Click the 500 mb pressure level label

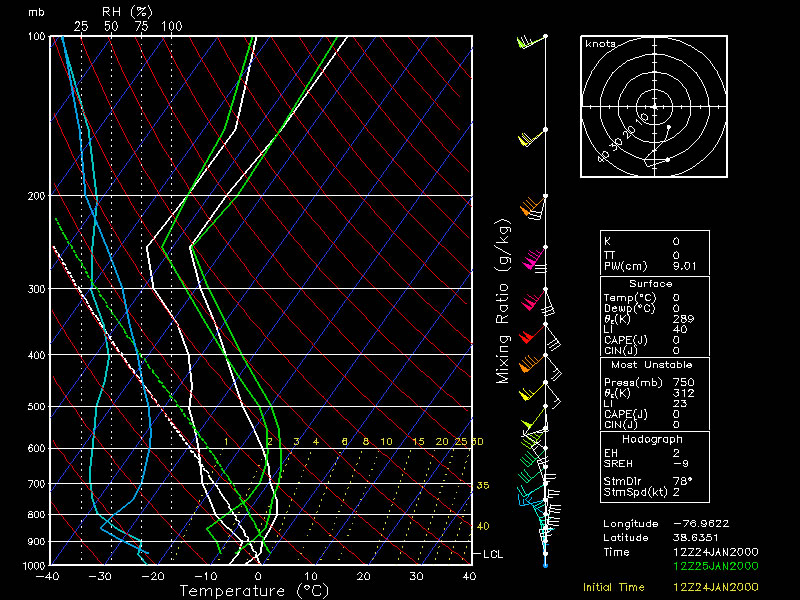[36, 407]
